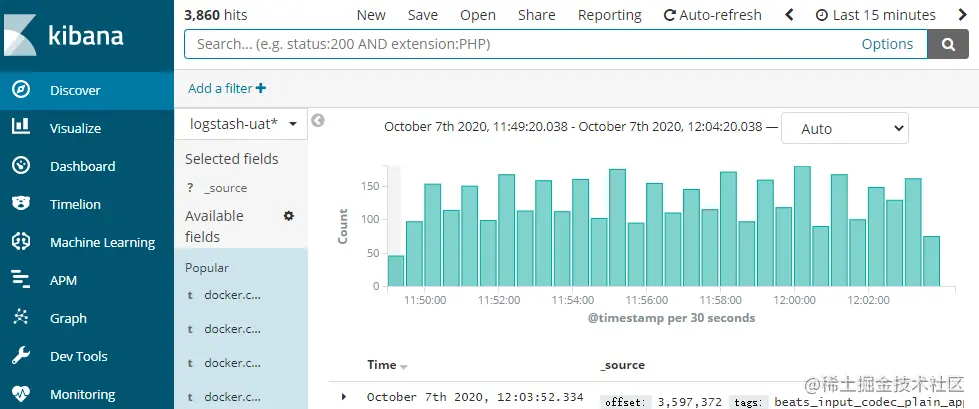The width and height of the screenshot is (979, 409).
Task: Open the Discover compass icon
Action: pos(21,90)
